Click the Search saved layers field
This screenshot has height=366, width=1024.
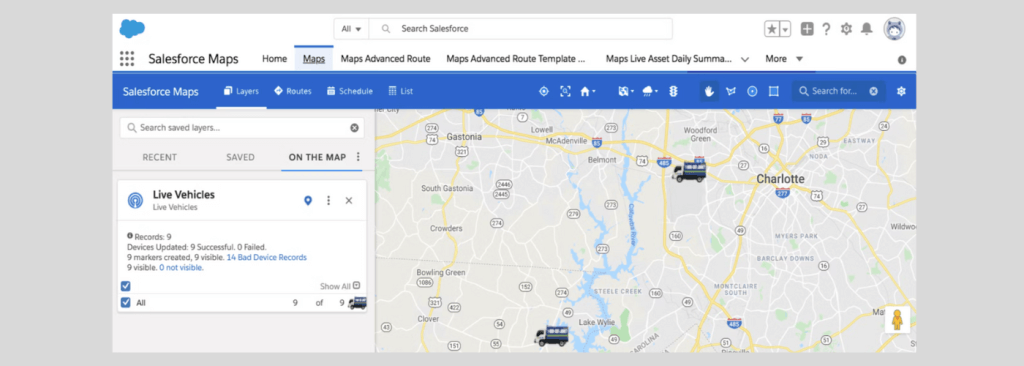coord(242,128)
